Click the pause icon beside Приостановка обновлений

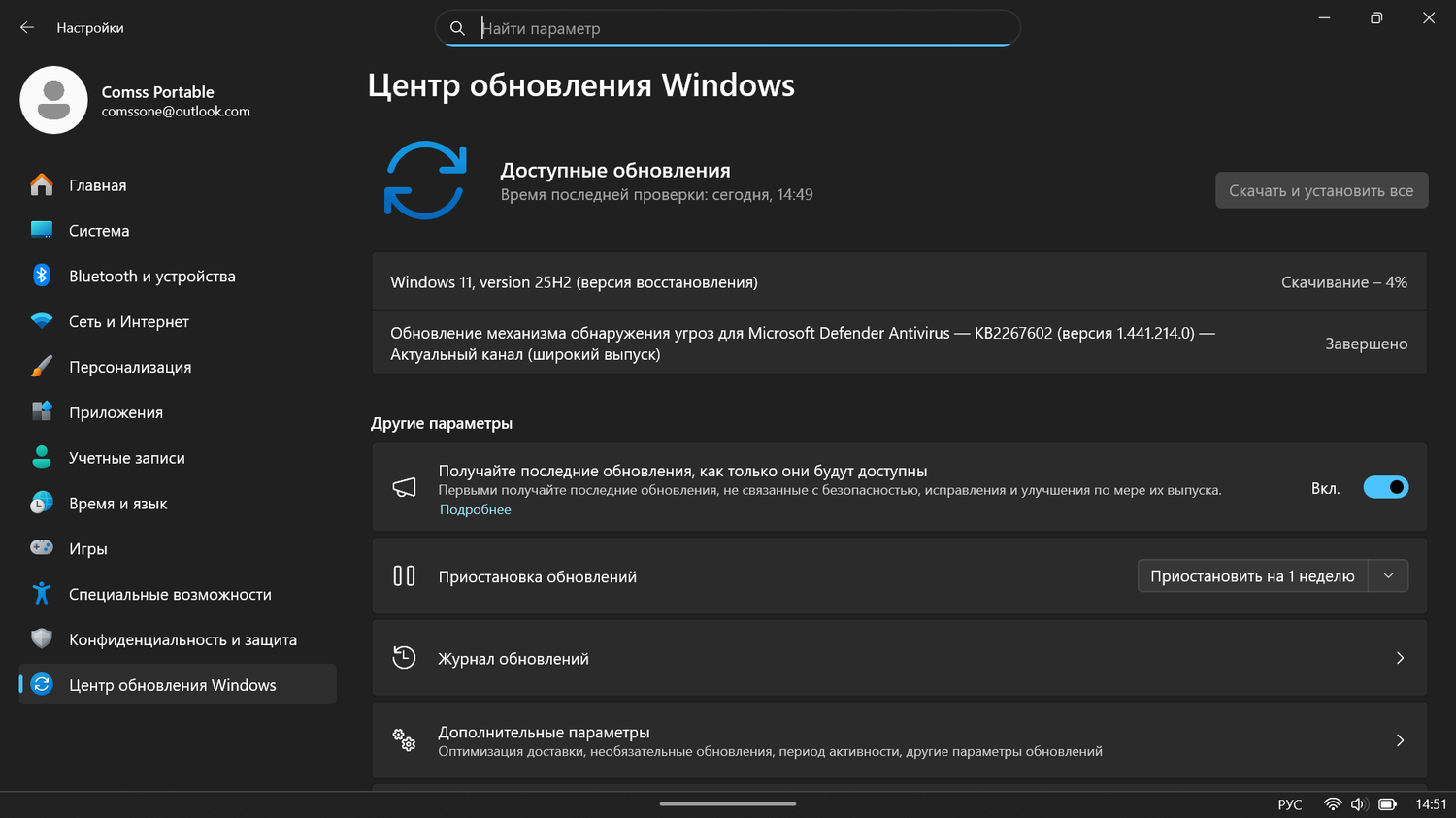click(404, 576)
